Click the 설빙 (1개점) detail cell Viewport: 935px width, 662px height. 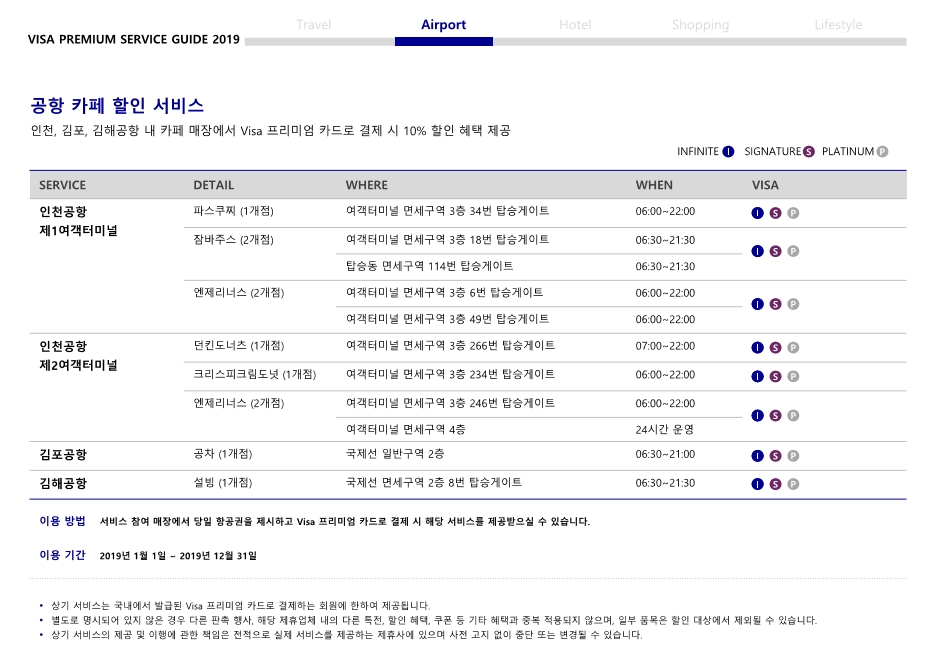pyautogui.click(x=222, y=482)
